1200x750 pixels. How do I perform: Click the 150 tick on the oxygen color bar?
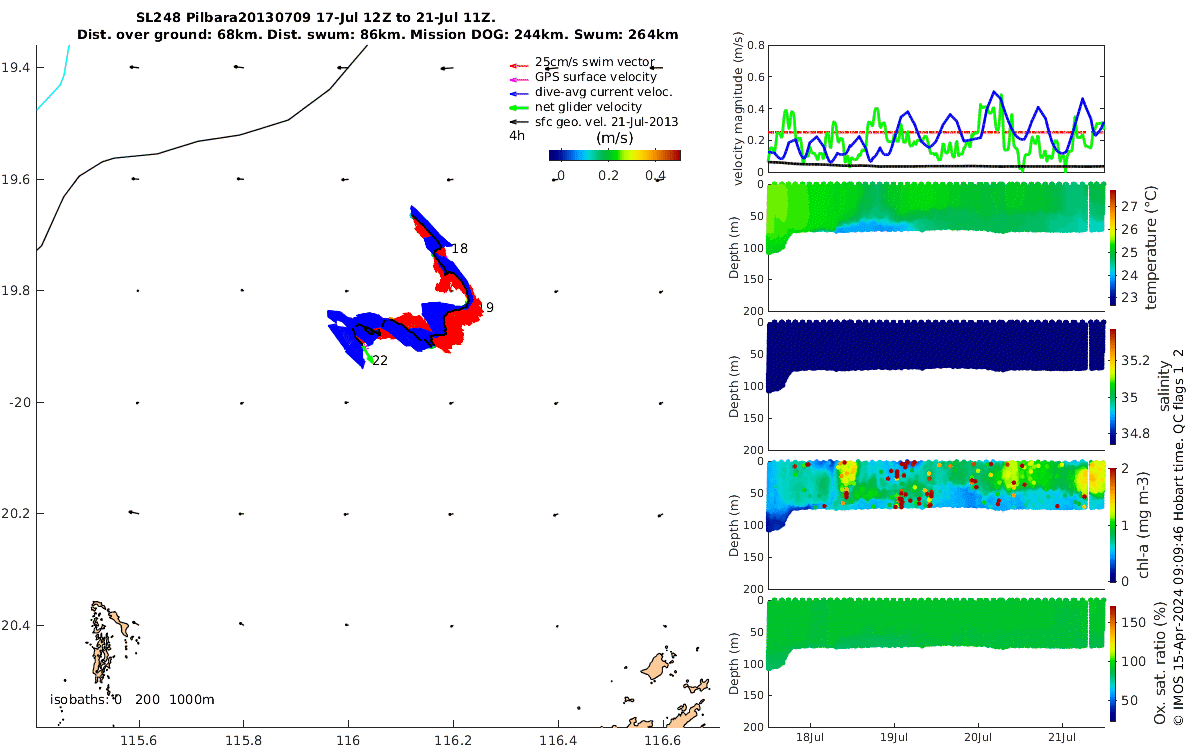[1134, 623]
